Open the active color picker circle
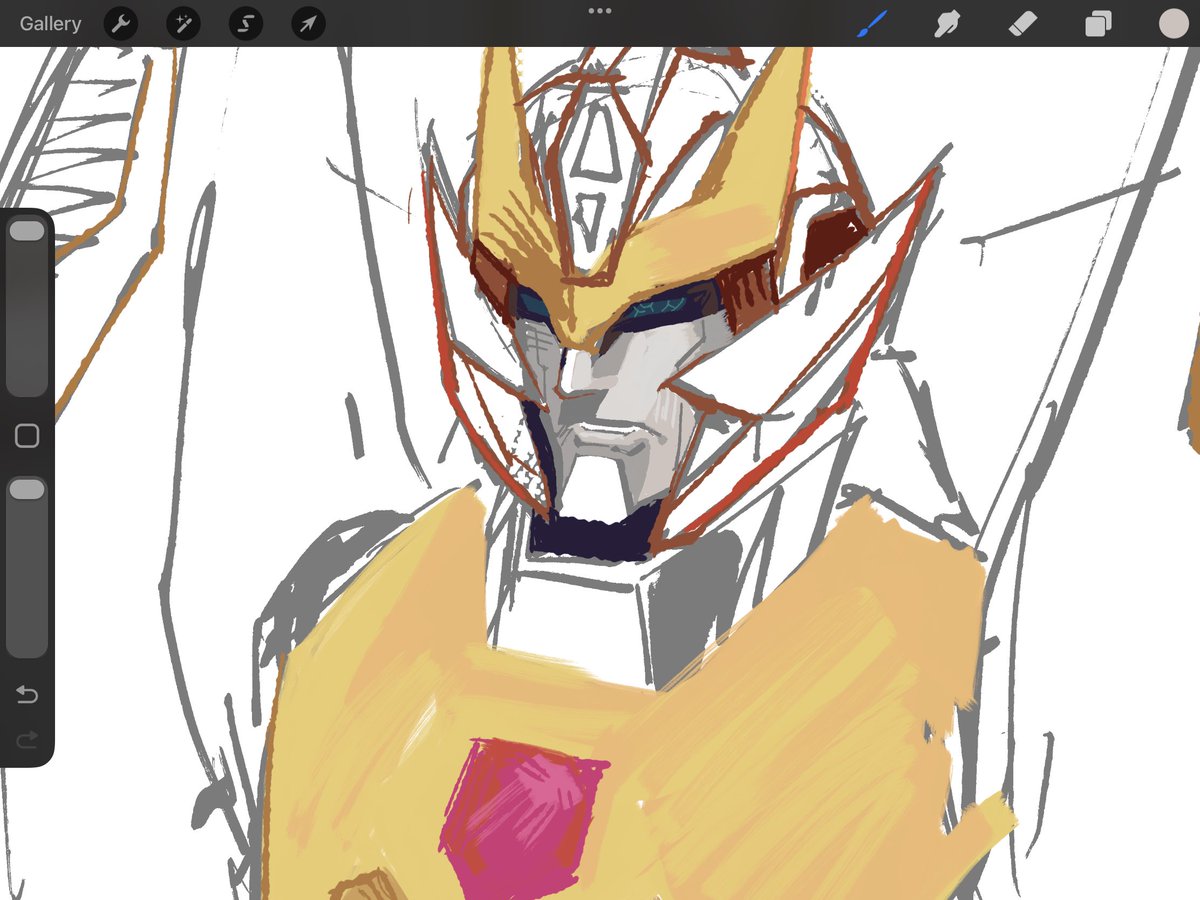This screenshot has width=1200, height=900. 1173,23
